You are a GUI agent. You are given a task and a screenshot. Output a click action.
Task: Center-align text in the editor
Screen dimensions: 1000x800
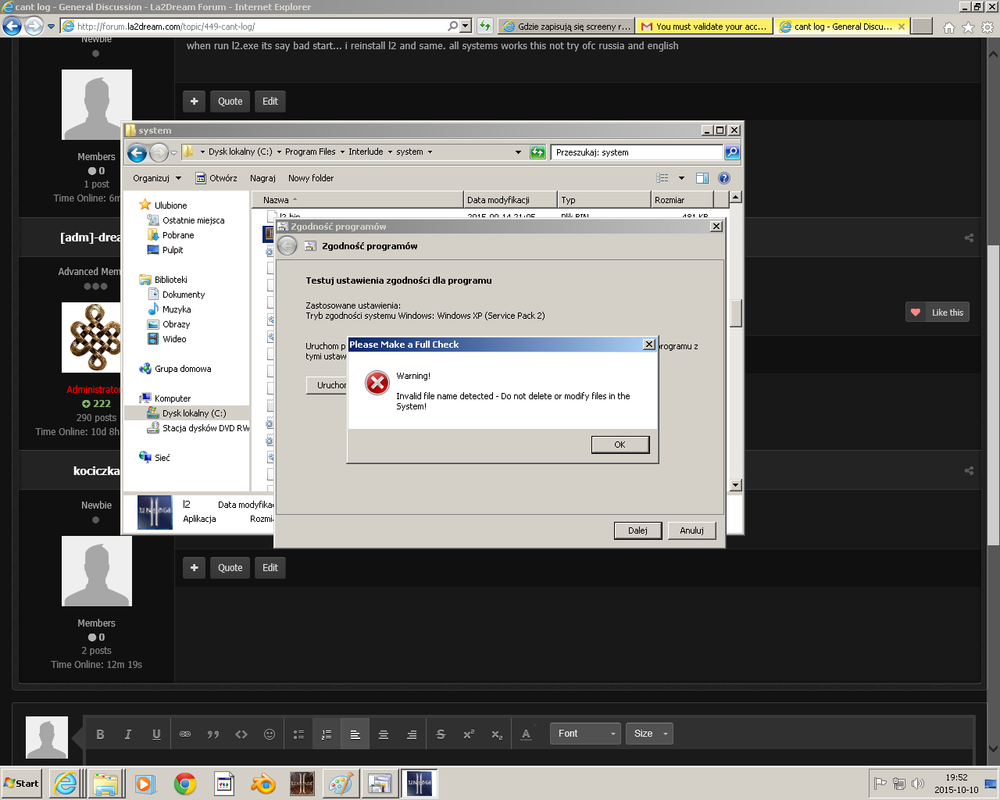pyautogui.click(x=383, y=734)
